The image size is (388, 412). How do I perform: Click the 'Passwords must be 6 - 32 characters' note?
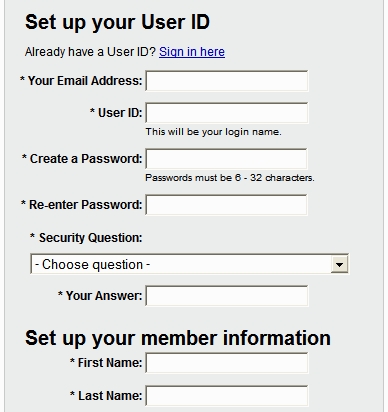[230, 178]
